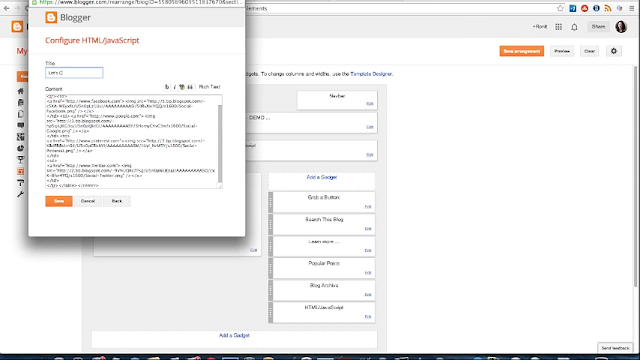The image size is (640, 360).
Task: Add a Gadget in the sidebar column
Action: pyautogui.click(x=322, y=177)
